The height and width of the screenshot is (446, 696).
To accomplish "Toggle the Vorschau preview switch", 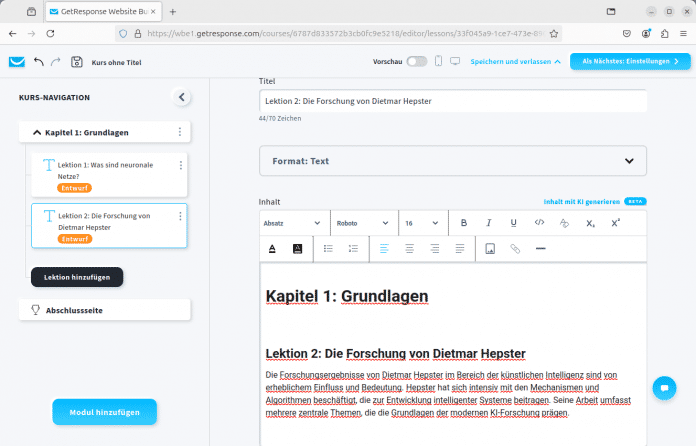I will click(416, 61).
